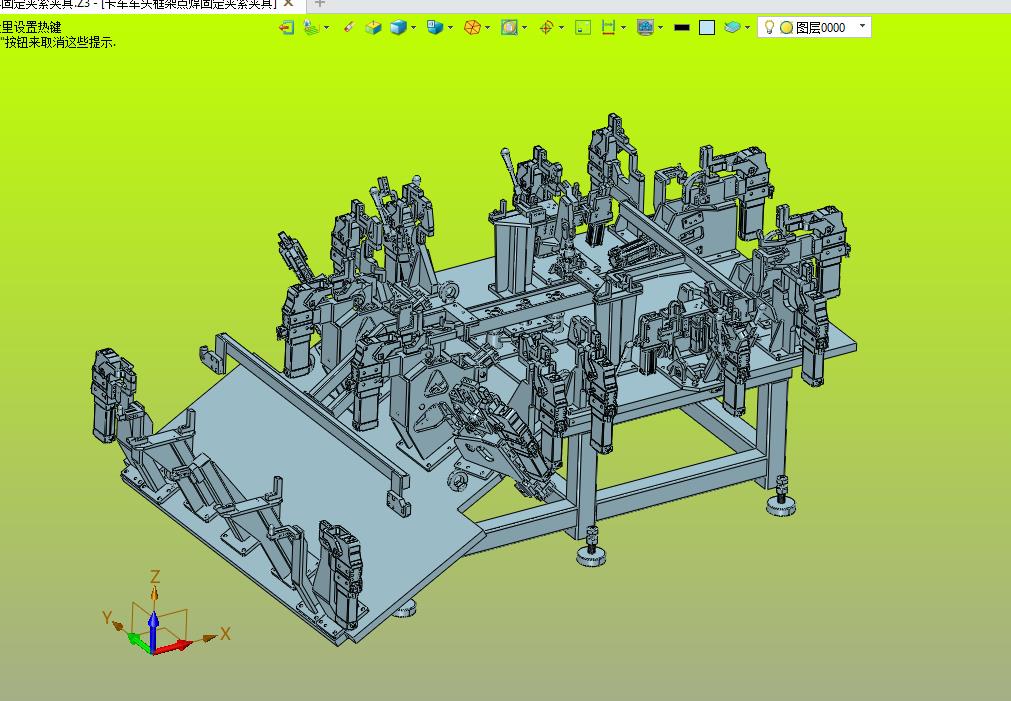The width and height of the screenshot is (1011, 701).
Task: Click the orange wireframe sphere icon
Action: [x=472, y=28]
